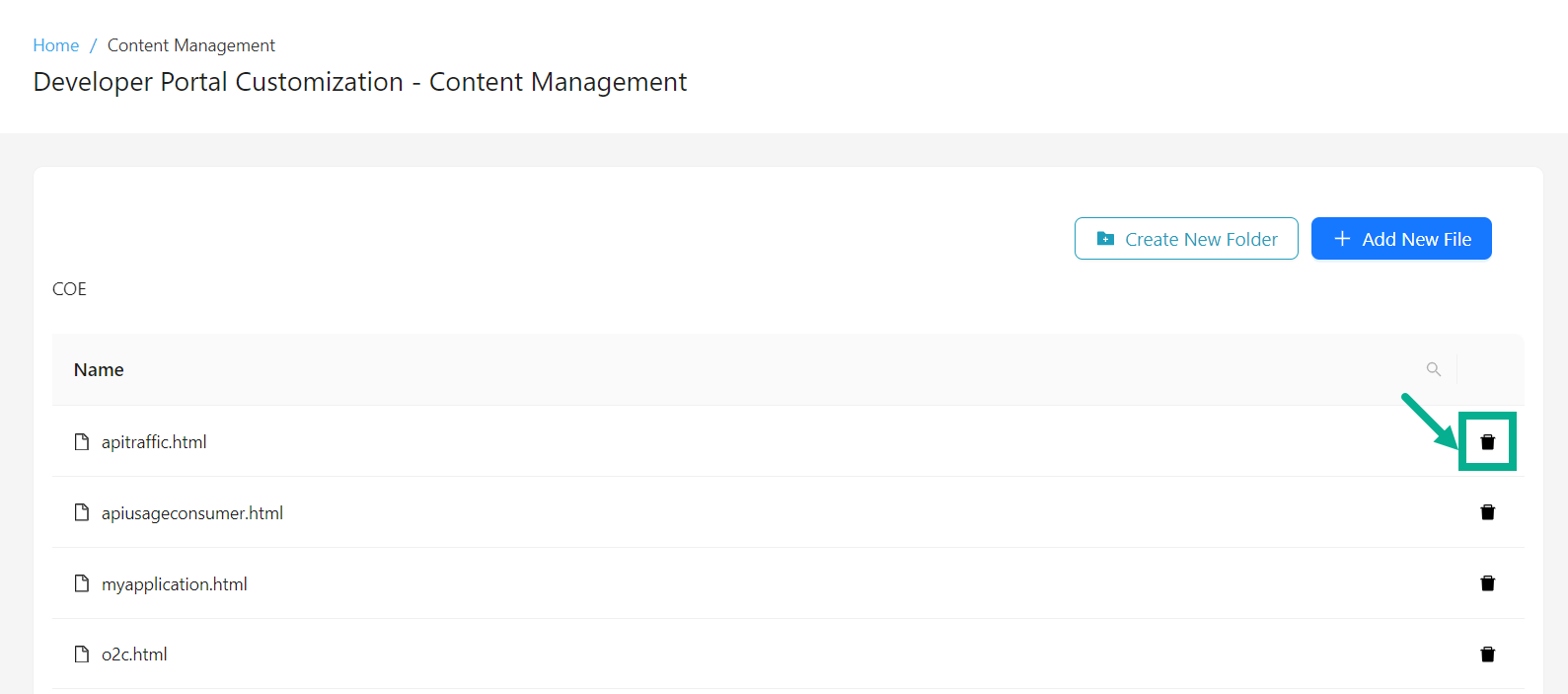Click the folder icon inside Create New Folder
This screenshot has width=1568, height=694.
[x=1106, y=238]
